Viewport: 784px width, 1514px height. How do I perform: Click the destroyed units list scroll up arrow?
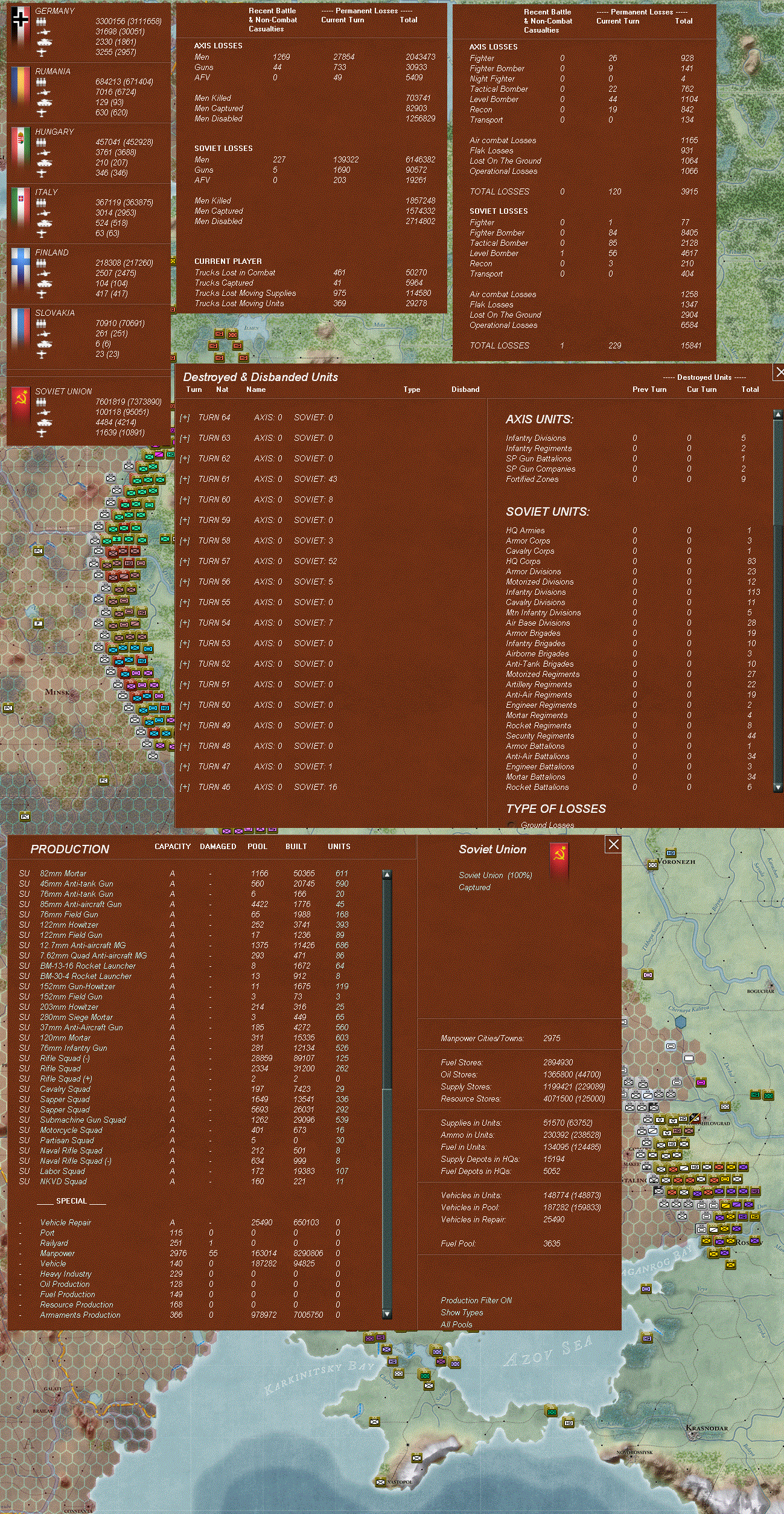click(778, 415)
